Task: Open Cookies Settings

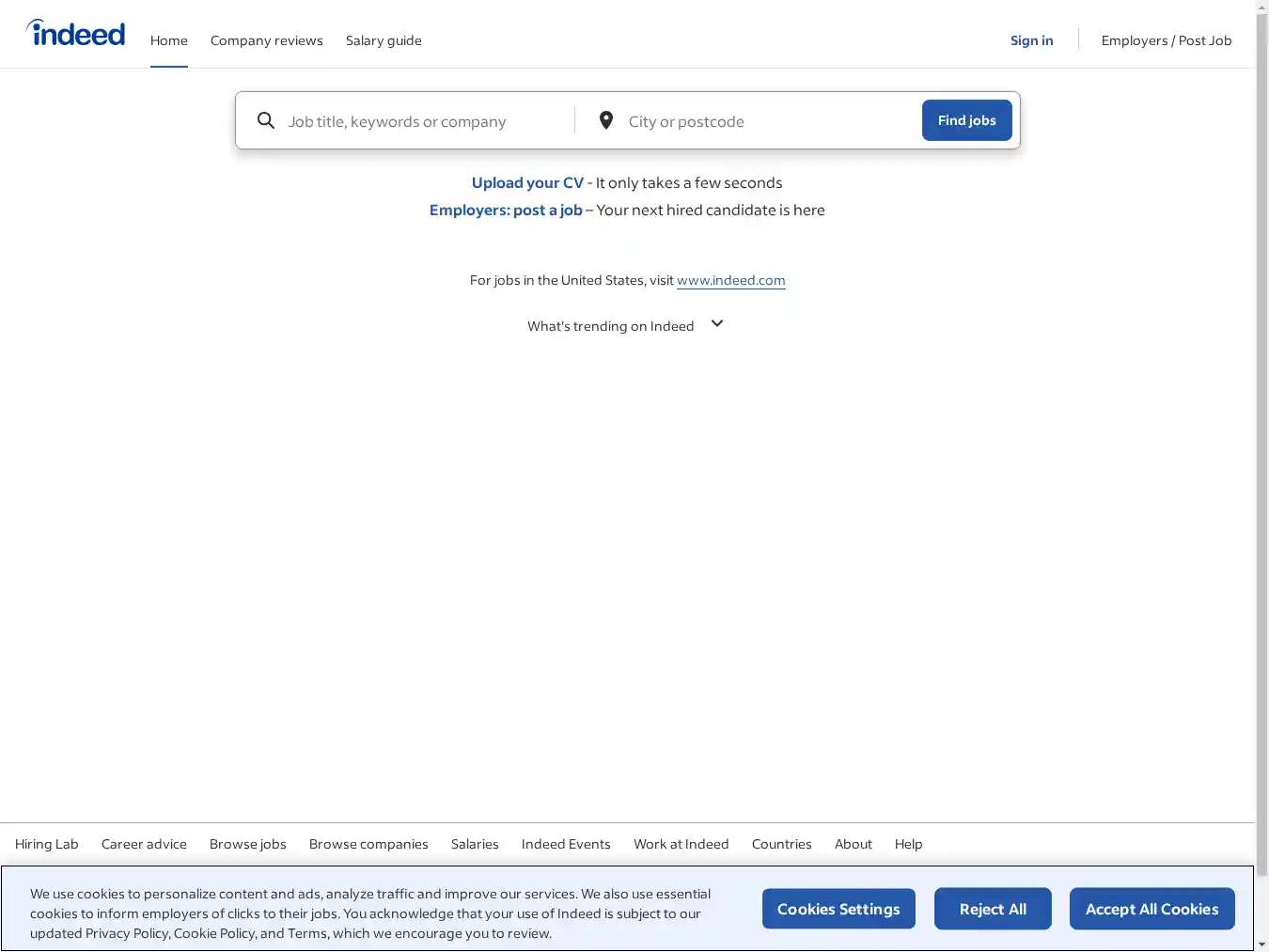Action: pyautogui.click(x=838, y=909)
